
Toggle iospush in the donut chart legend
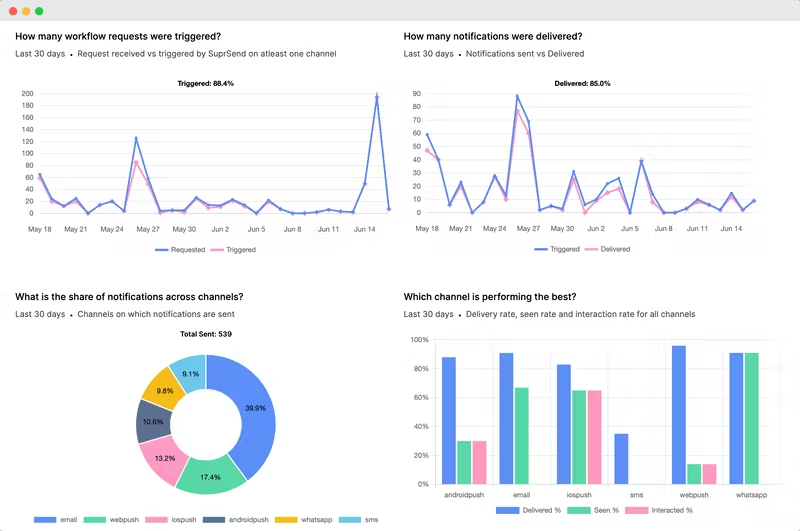(171, 520)
